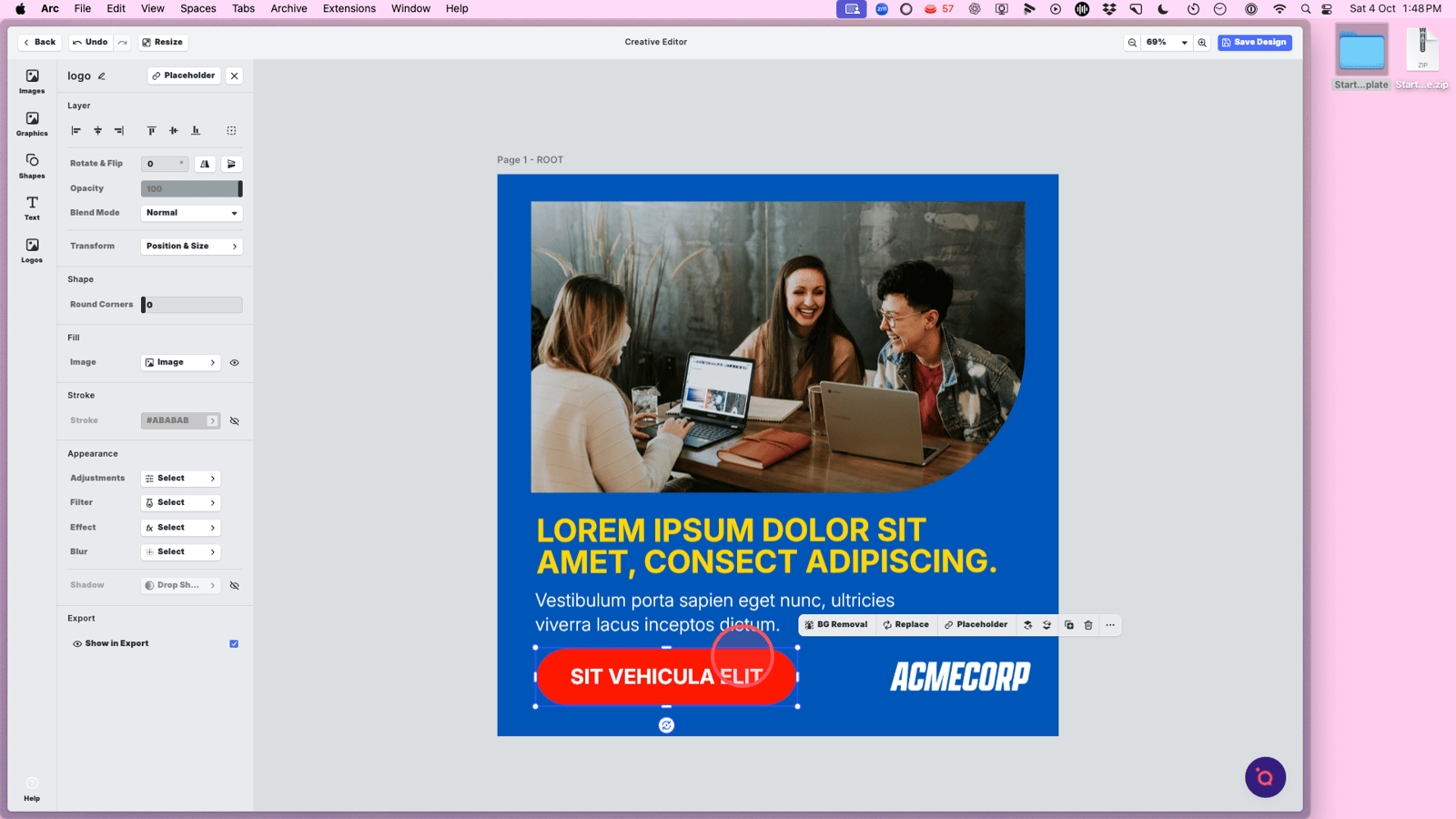This screenshot has height=819, width=1456.
Task: Expand the Stroke color #ABABAB options
Action: 181,421
